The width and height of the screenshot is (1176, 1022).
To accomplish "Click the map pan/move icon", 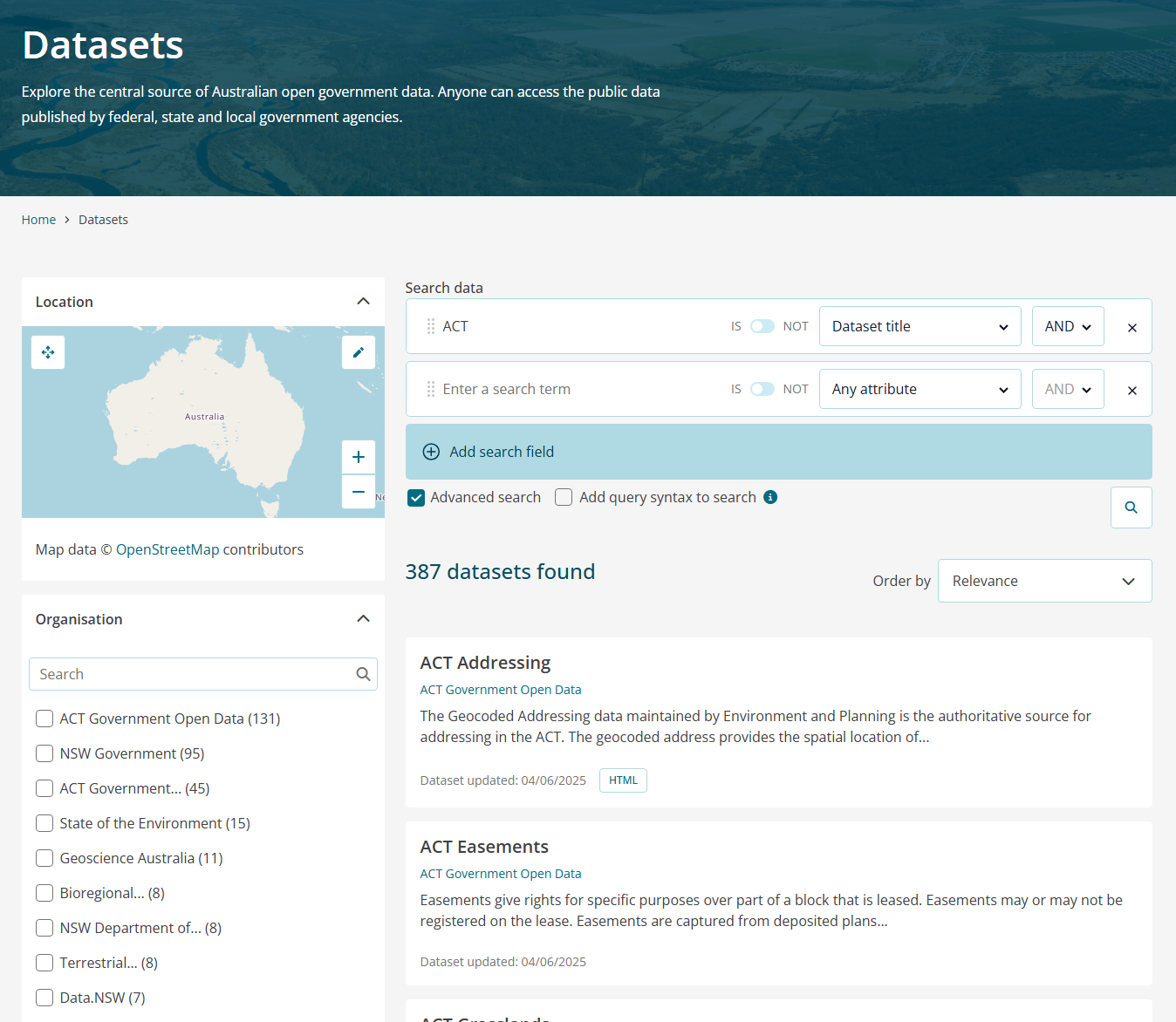I will coord(48,352).
